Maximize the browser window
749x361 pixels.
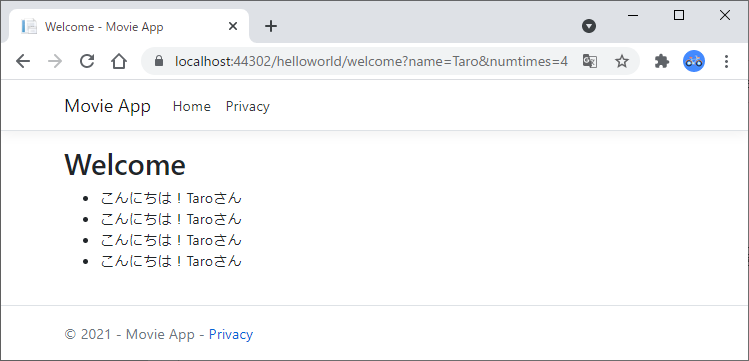coord(679,15)
